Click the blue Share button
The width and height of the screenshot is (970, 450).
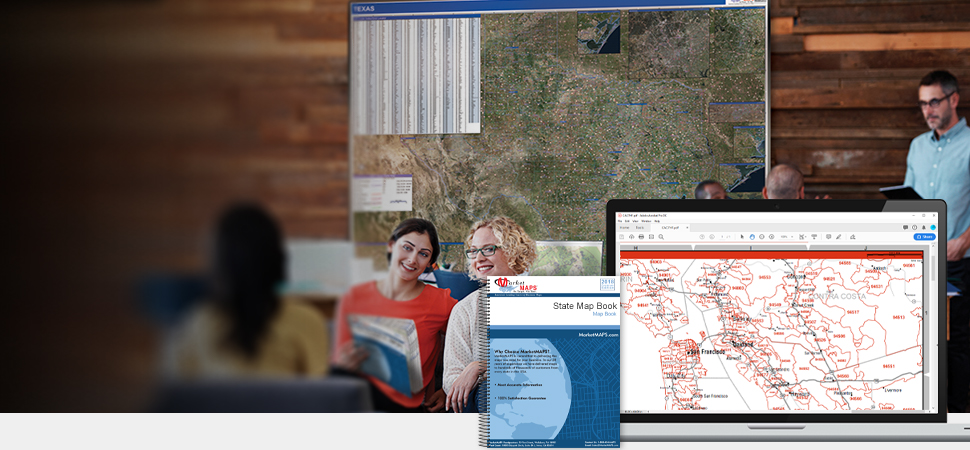coord(925,236)
